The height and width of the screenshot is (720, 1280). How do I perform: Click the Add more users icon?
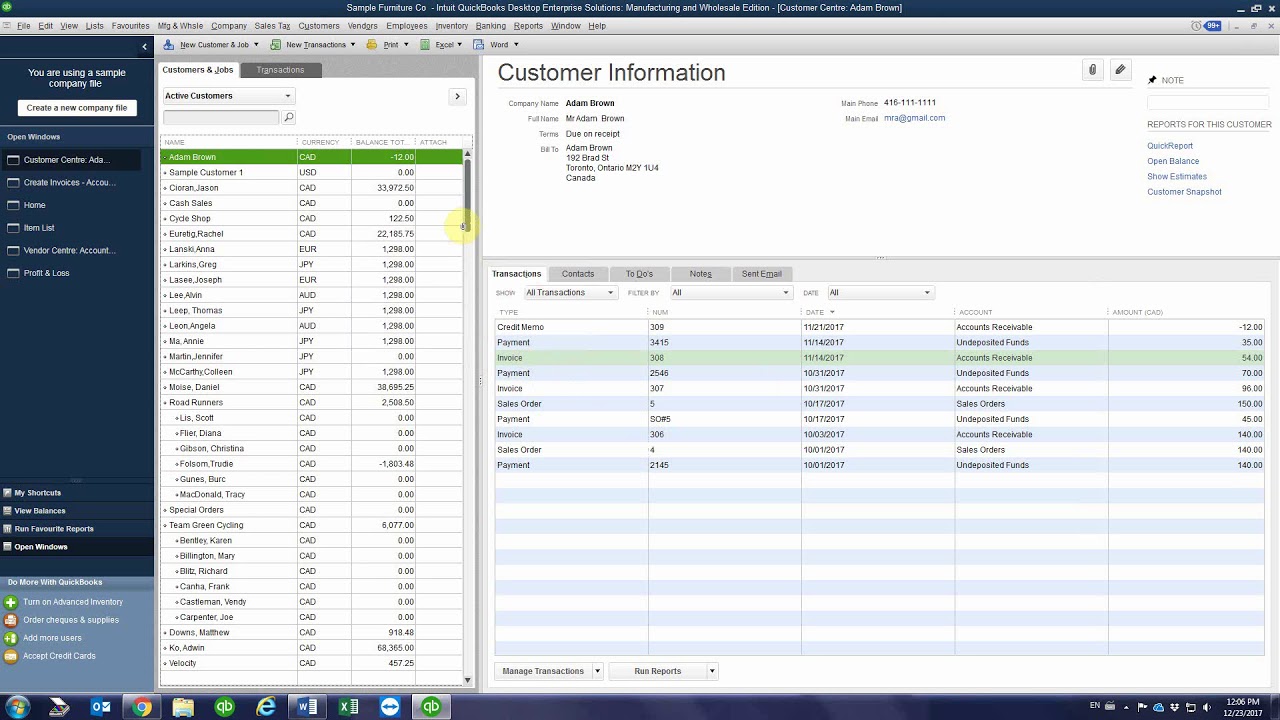pyautogui.click(x=11, y=638)
